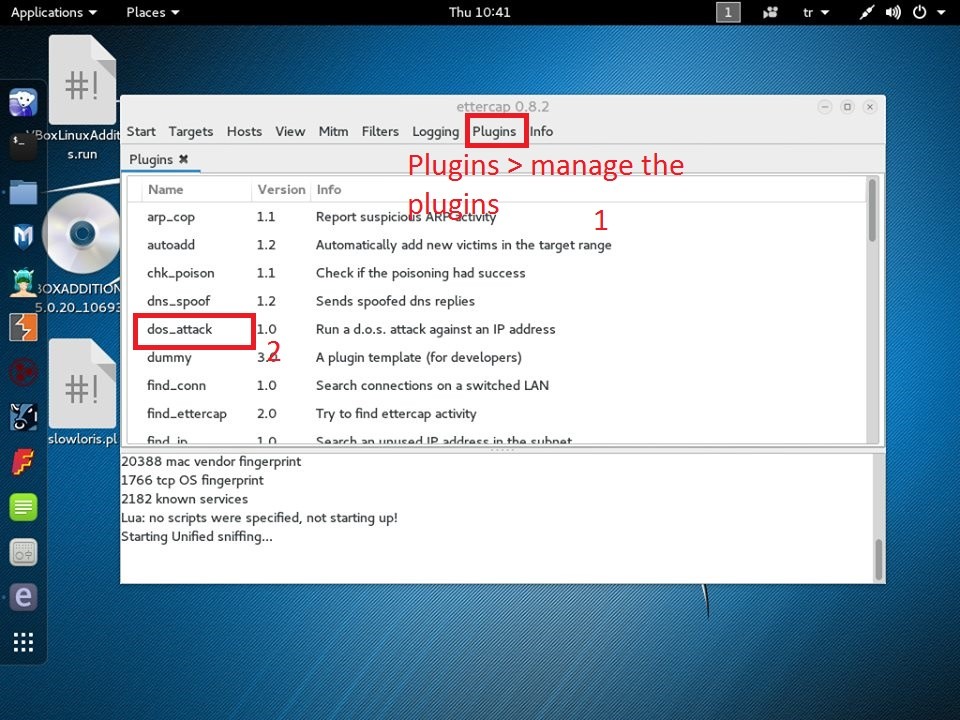960x720 pixels.
Task: Click the volume speaker icon
Action: [893, 12]
